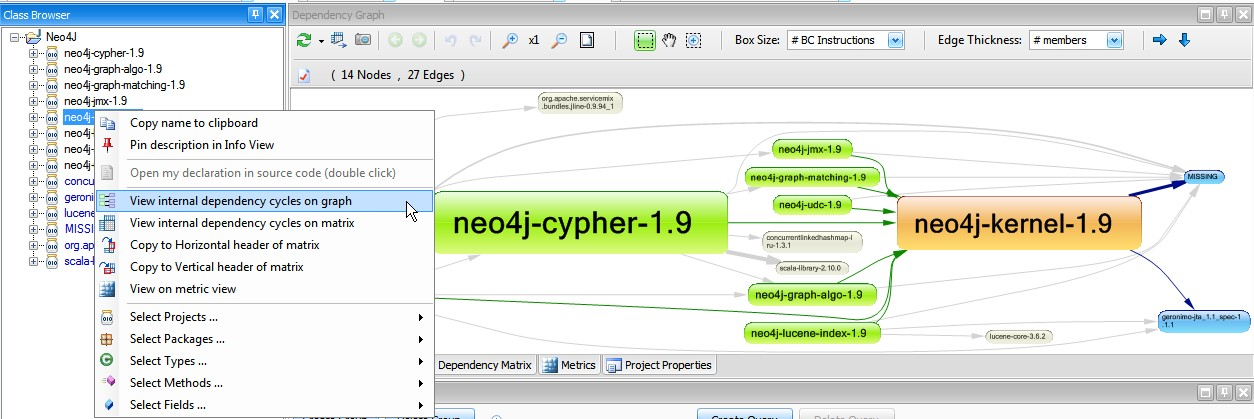
Task: Click the blue right arrow layout icon
Action: (x=1160, y=40)
